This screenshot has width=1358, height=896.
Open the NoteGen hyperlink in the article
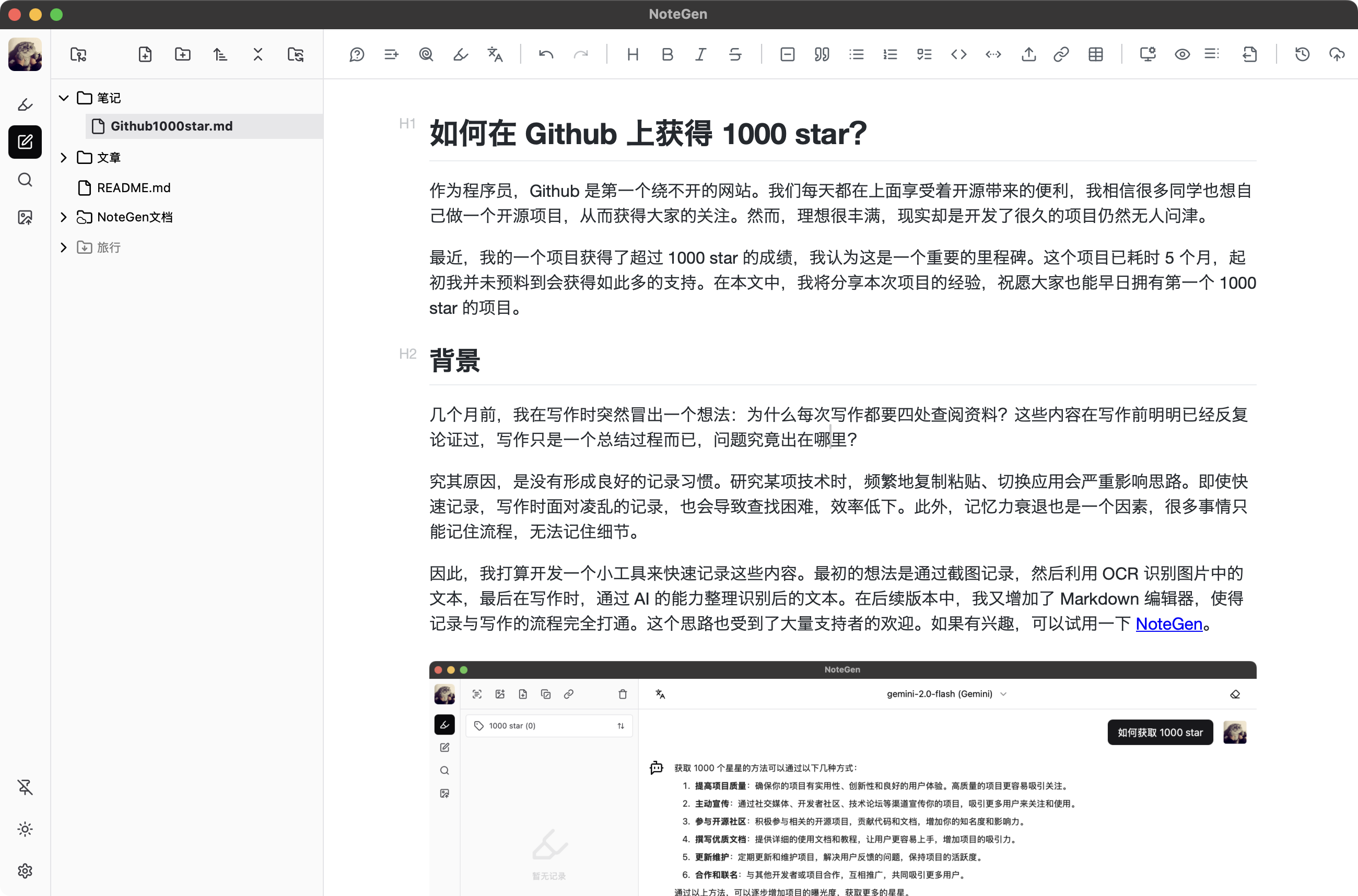1168,624
